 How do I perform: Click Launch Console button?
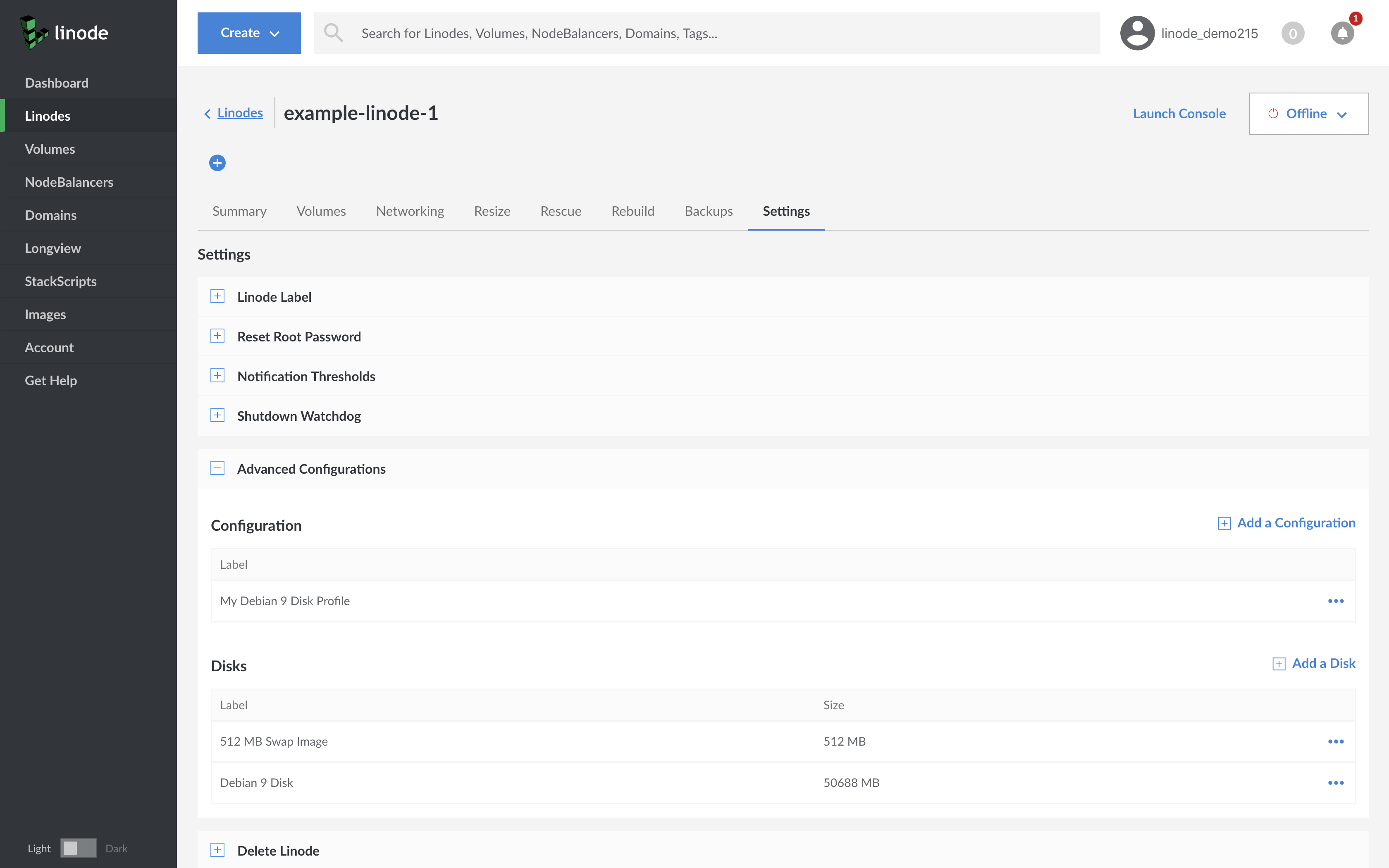pyautogui.click(x=1179, y=112)
